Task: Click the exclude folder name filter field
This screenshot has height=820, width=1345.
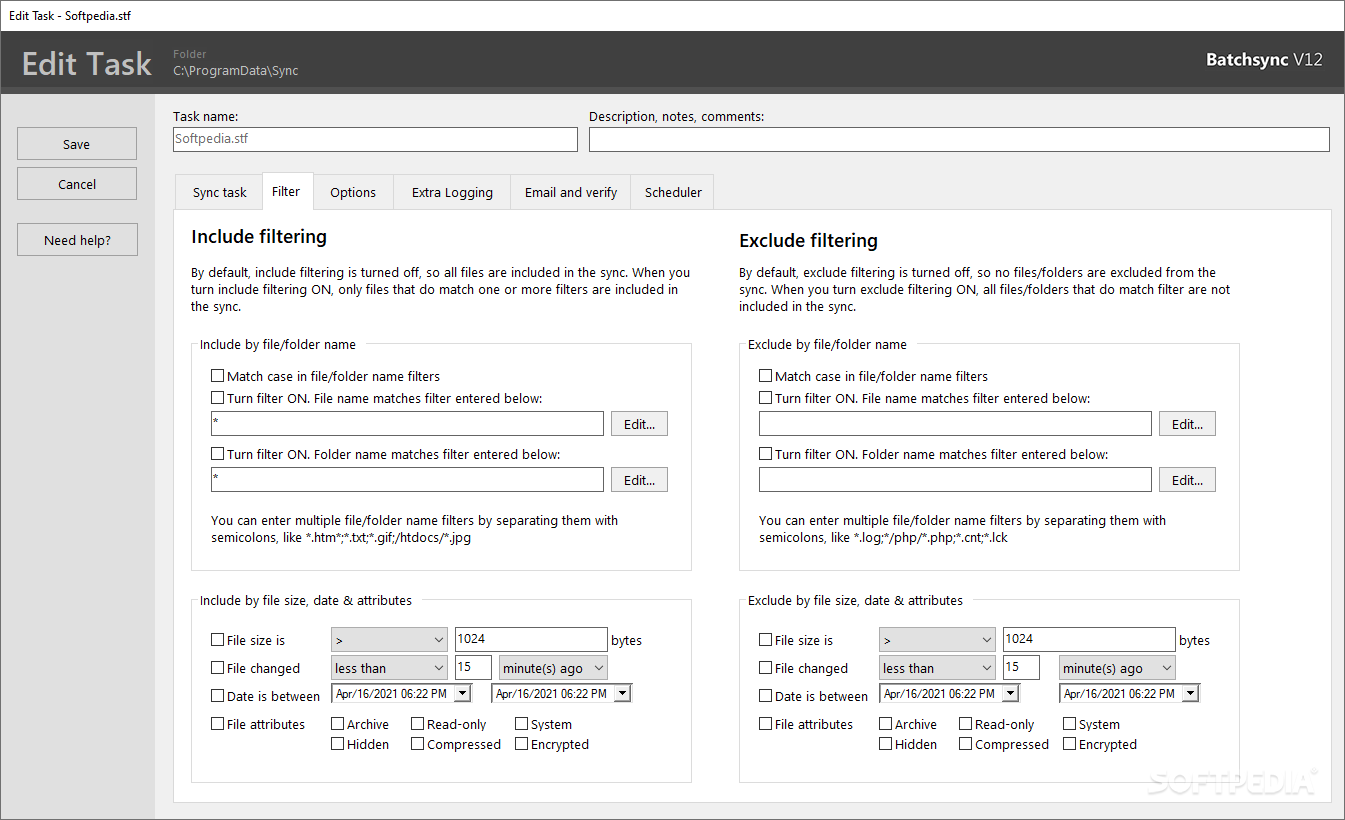Action: (x=955, y=480)
